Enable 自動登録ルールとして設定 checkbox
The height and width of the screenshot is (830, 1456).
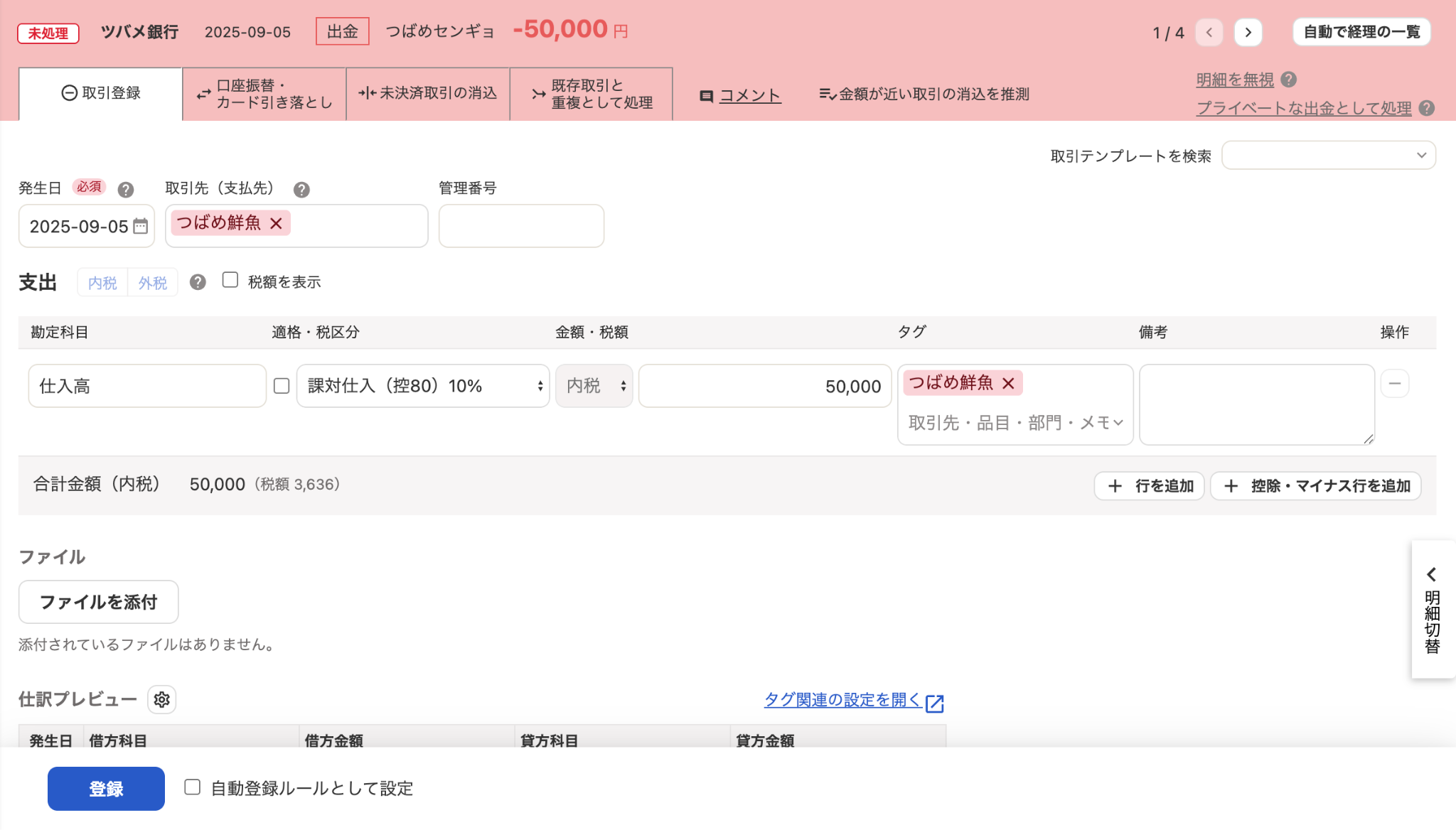tap(192, 787)
